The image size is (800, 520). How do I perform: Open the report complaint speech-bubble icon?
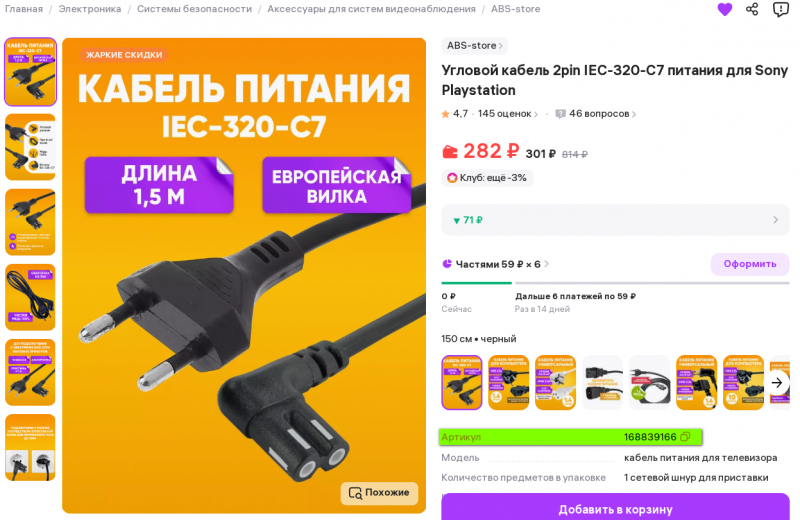tap(781, 9)
